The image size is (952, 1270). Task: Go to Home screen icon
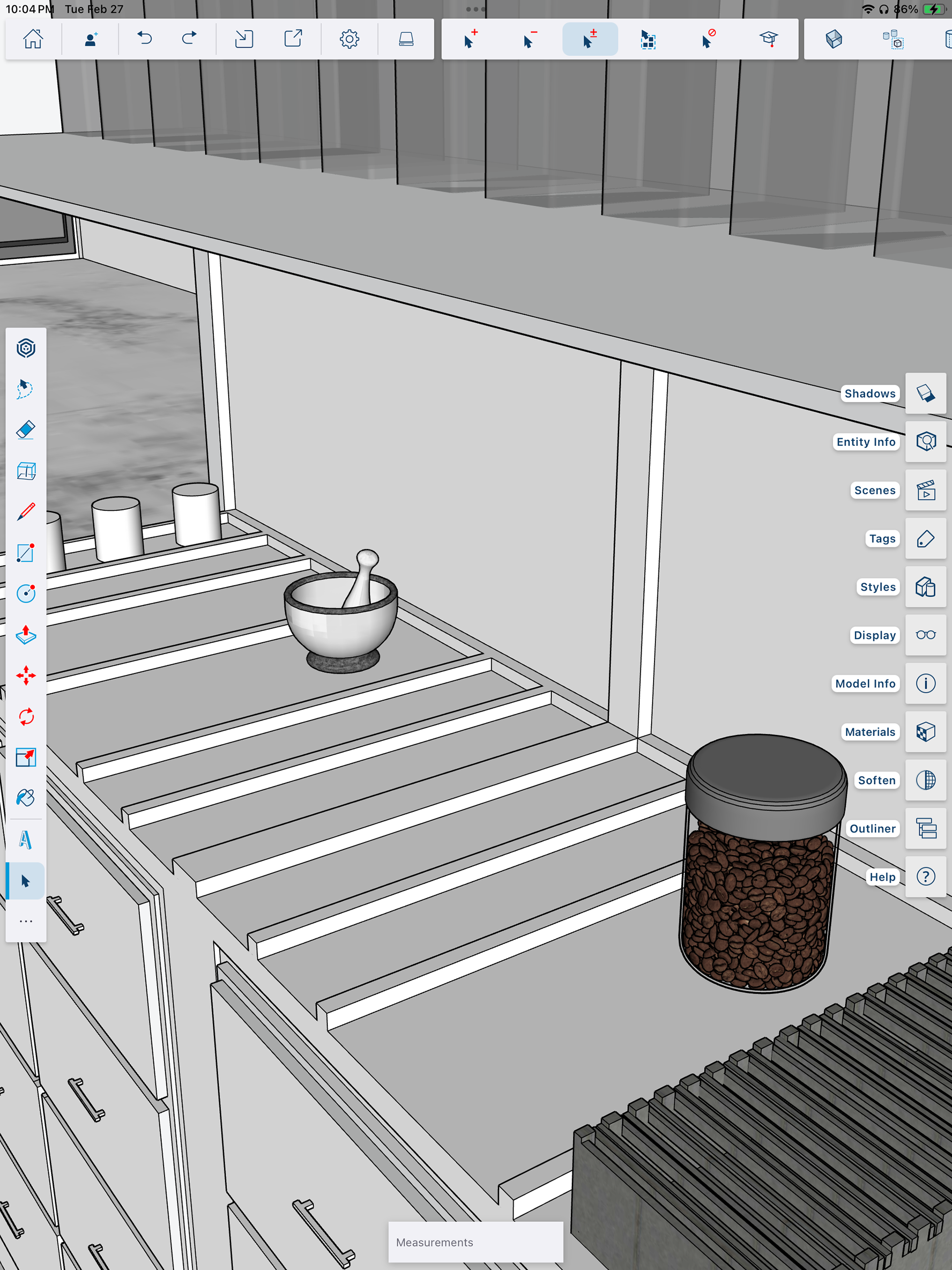[x=33, y=39]
